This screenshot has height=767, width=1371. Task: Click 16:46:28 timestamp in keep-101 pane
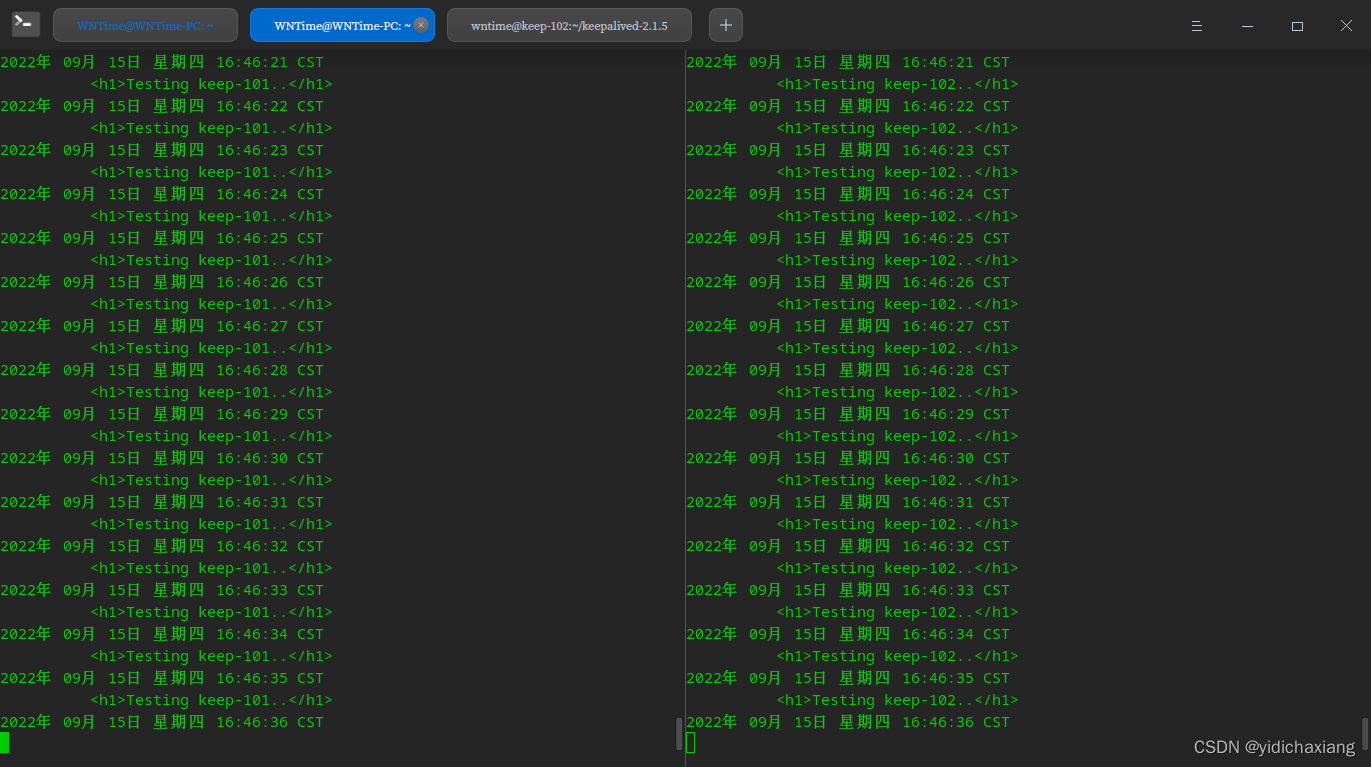tap(252, 370)
